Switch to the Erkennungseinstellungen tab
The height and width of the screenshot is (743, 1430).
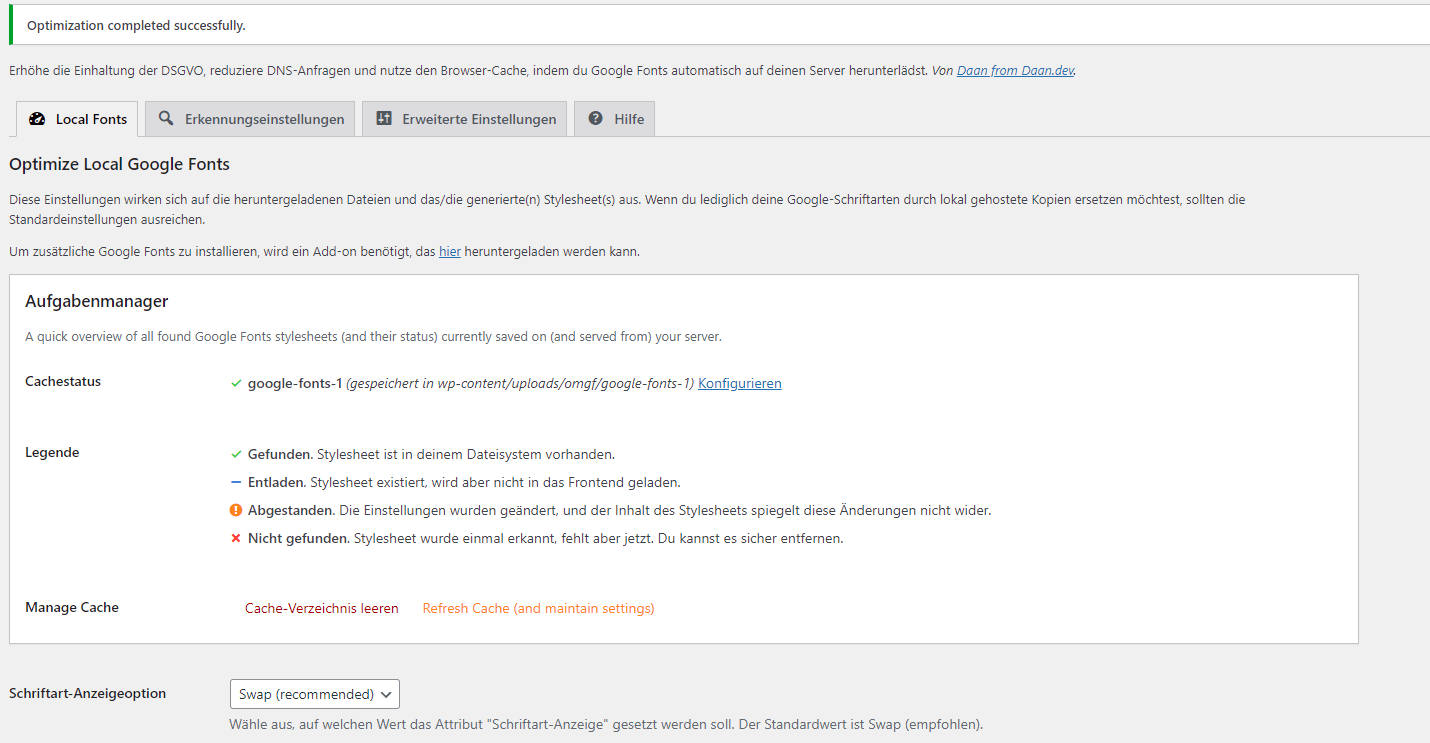[x=263, y=119]
